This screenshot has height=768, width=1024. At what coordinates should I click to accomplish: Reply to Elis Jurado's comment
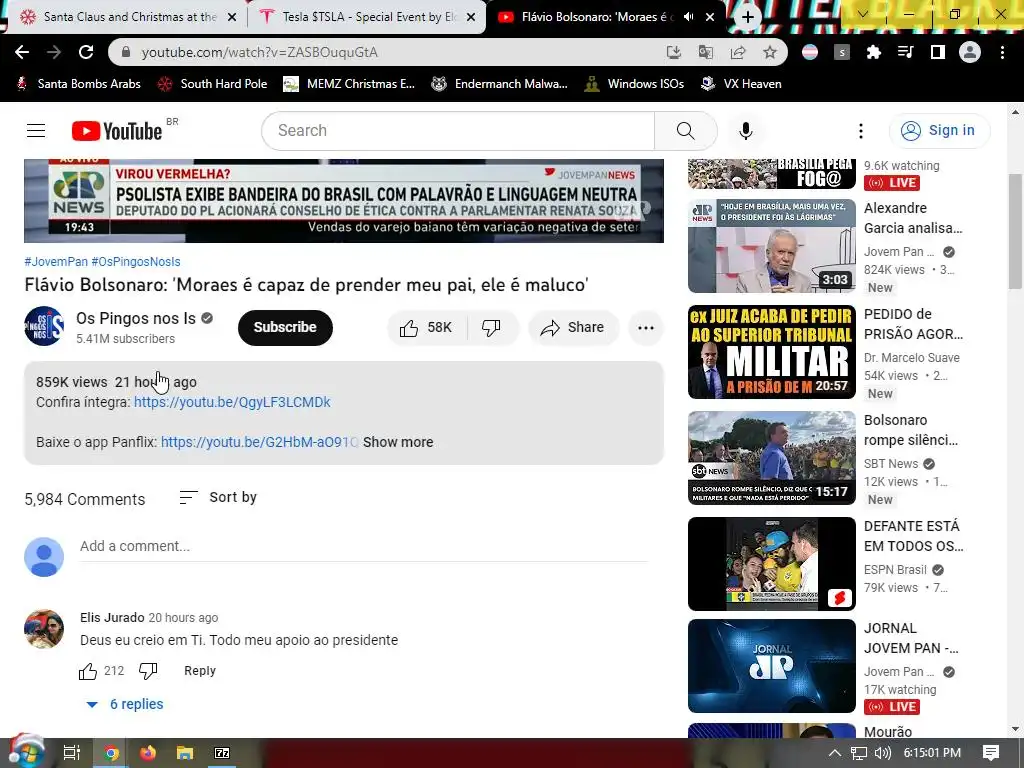[200, 671]
